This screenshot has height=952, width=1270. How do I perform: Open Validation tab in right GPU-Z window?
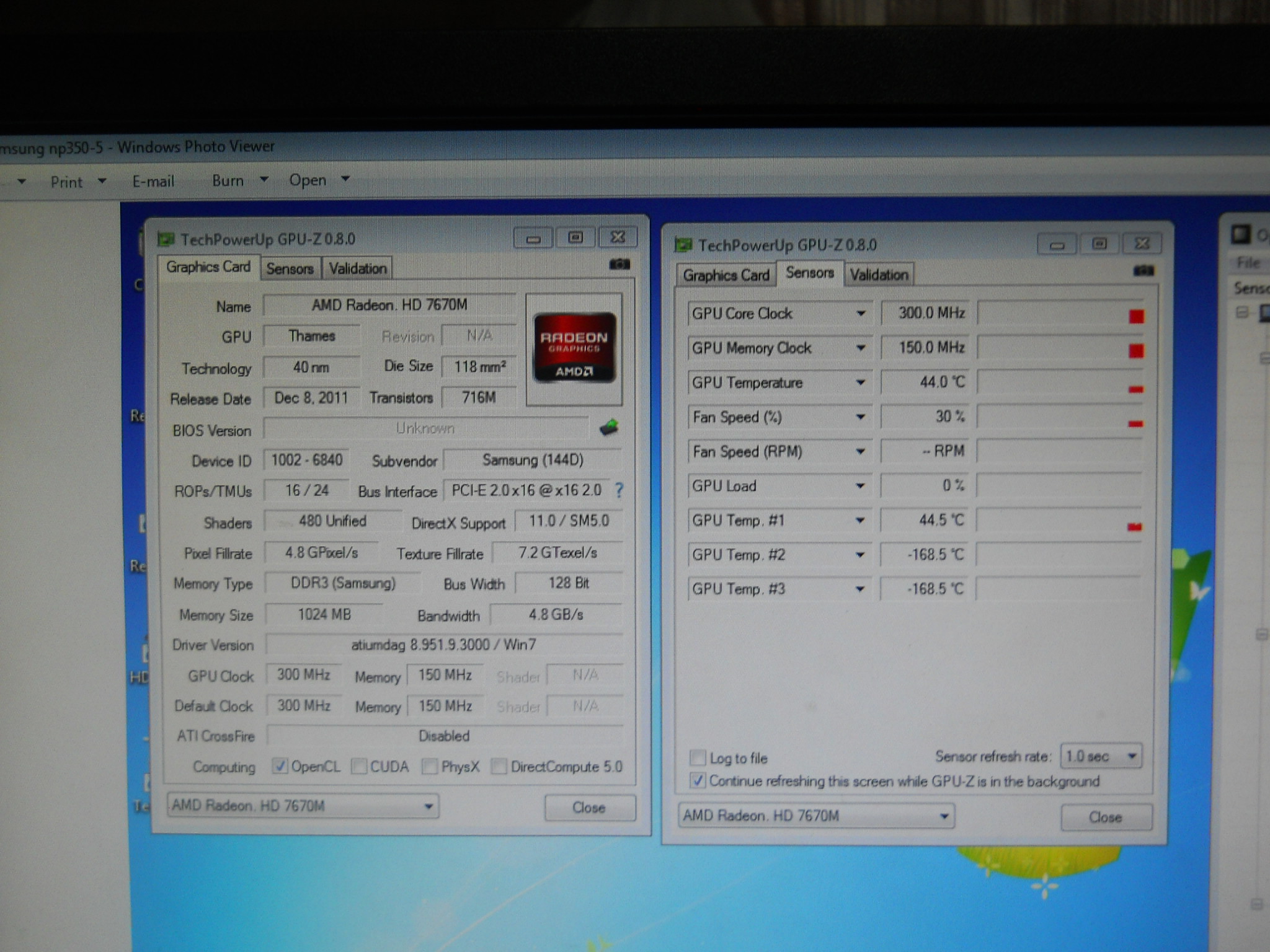tap(879, 275)
